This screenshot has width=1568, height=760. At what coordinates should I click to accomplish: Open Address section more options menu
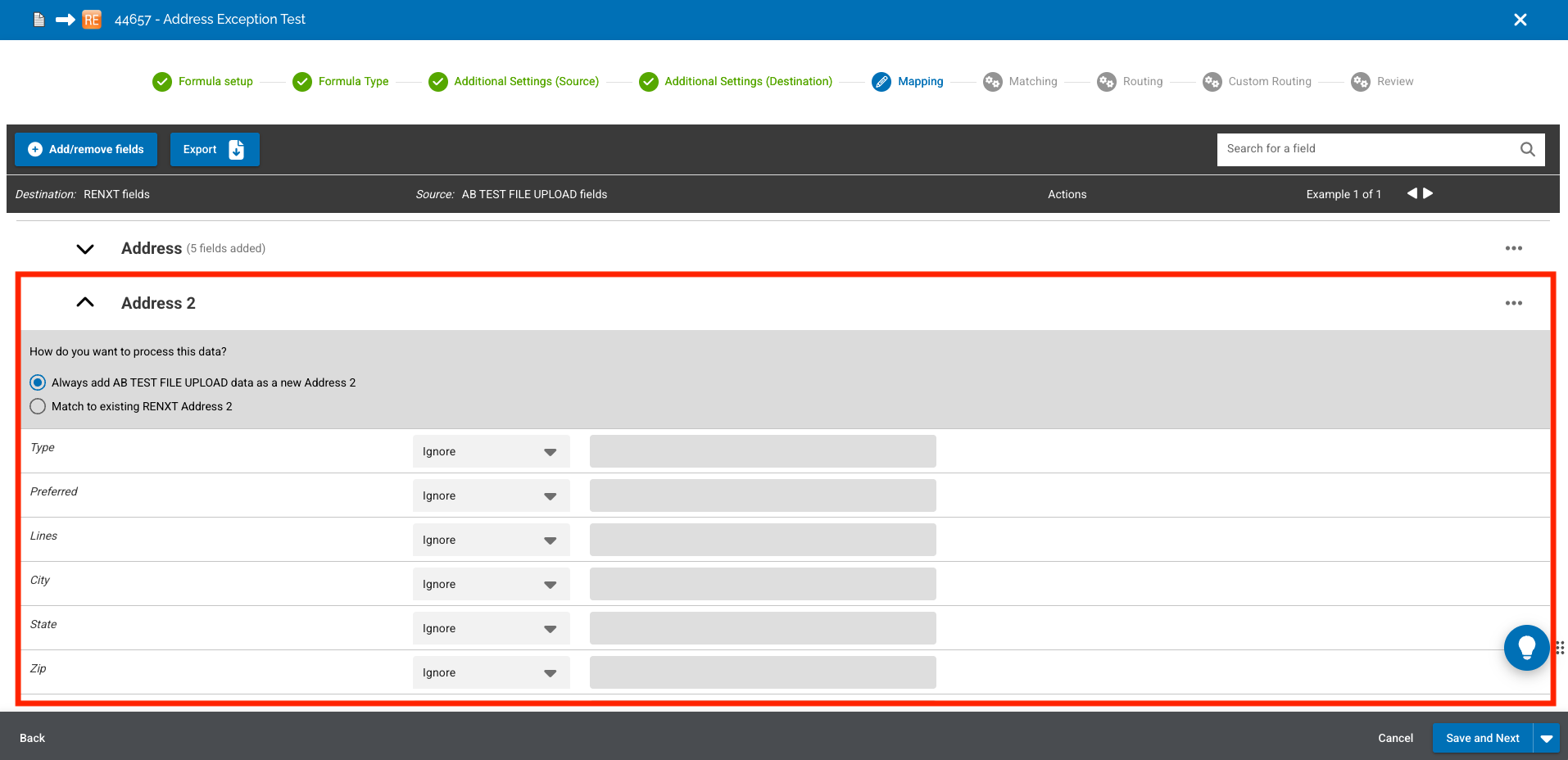1513,248
